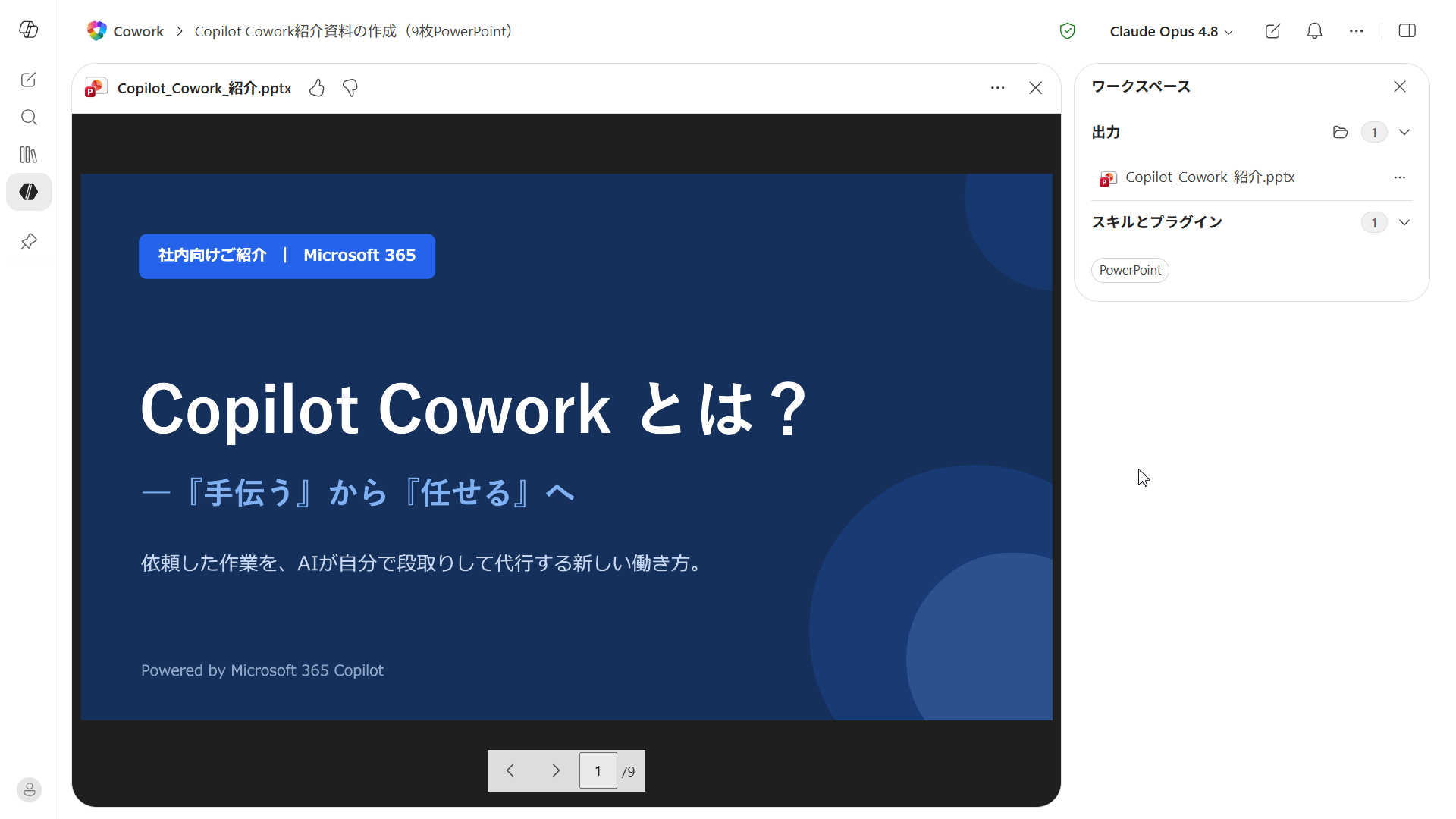Close the ワークスペース panel

pos(1399,86)
